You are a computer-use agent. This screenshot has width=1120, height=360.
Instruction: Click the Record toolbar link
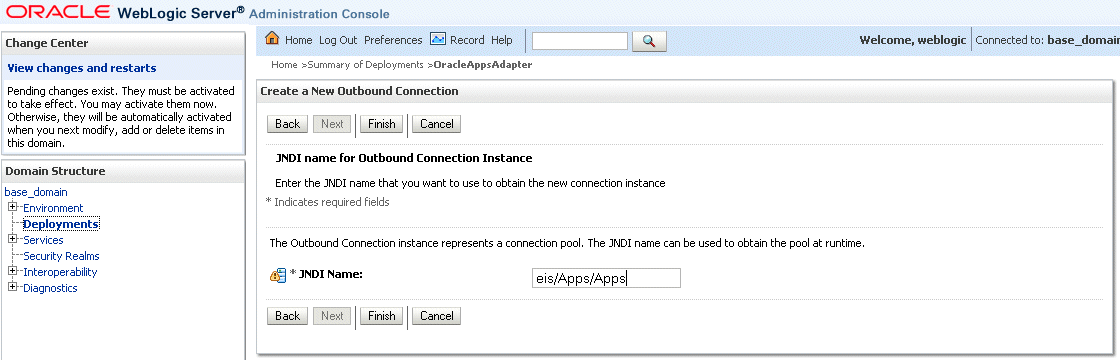click(467, 40)
